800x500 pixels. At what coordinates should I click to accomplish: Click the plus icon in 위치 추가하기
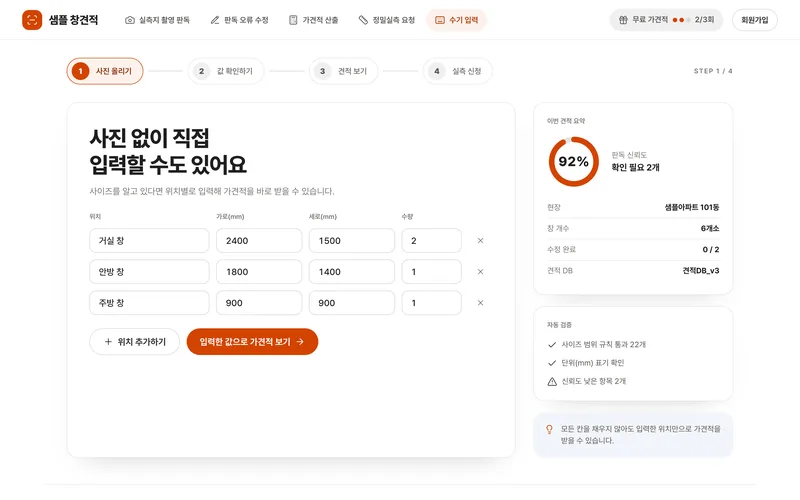108,342
